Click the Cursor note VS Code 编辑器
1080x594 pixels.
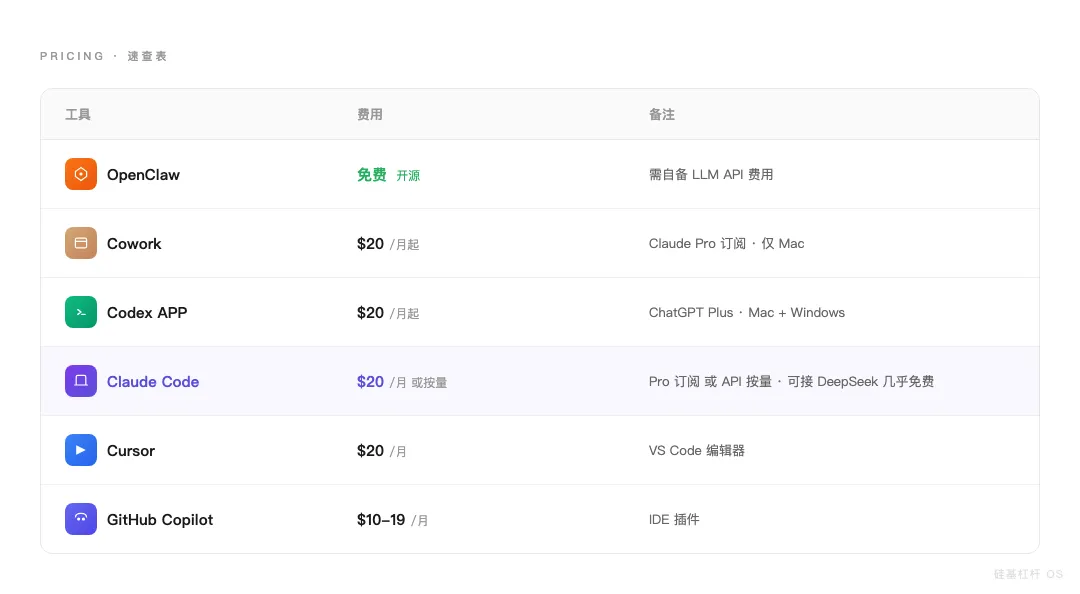(697, 451)
